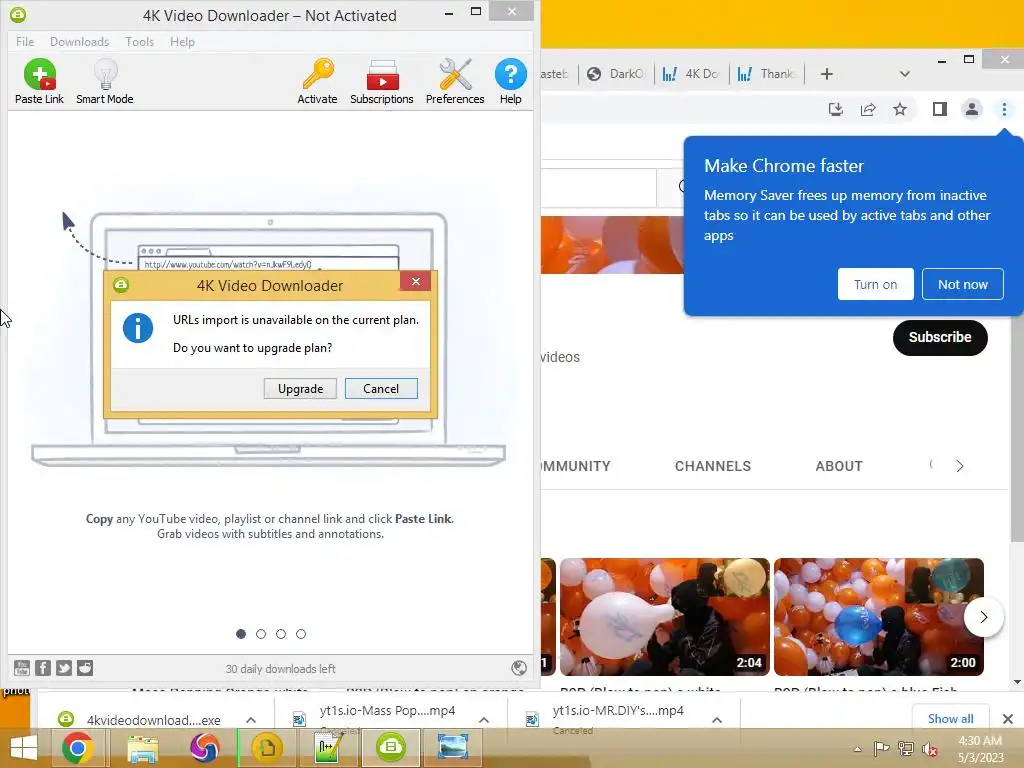Click Chrome page scroll down arrow
The image size is (1024, 768).
point(1017,682)
